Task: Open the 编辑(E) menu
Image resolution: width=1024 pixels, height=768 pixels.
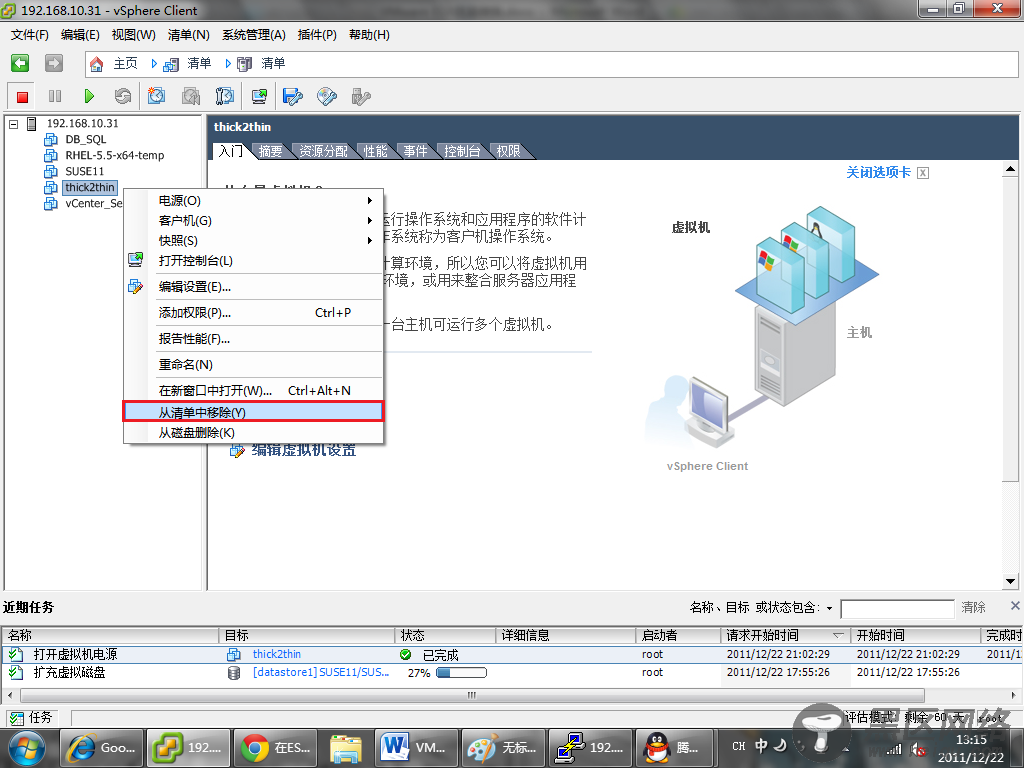Action: pyautogui.click(x=80, y=35)
